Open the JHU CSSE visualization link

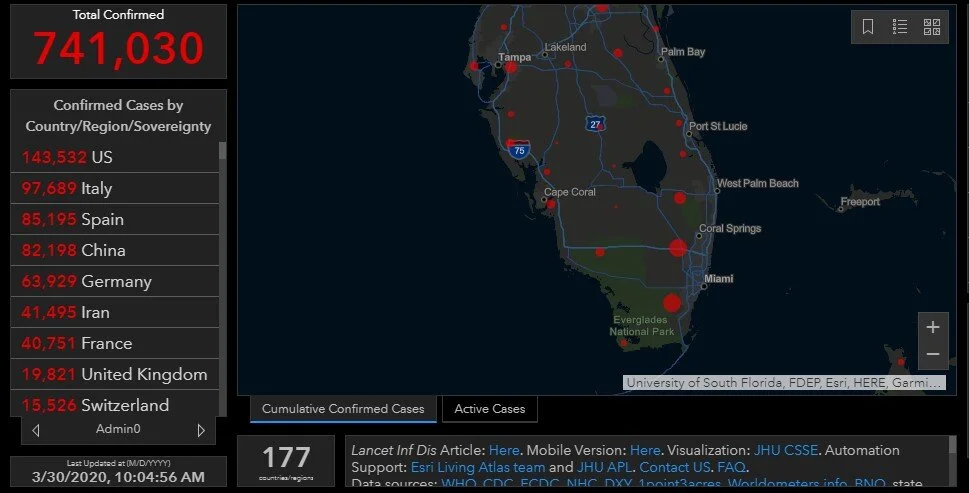(x=785, y=450)
